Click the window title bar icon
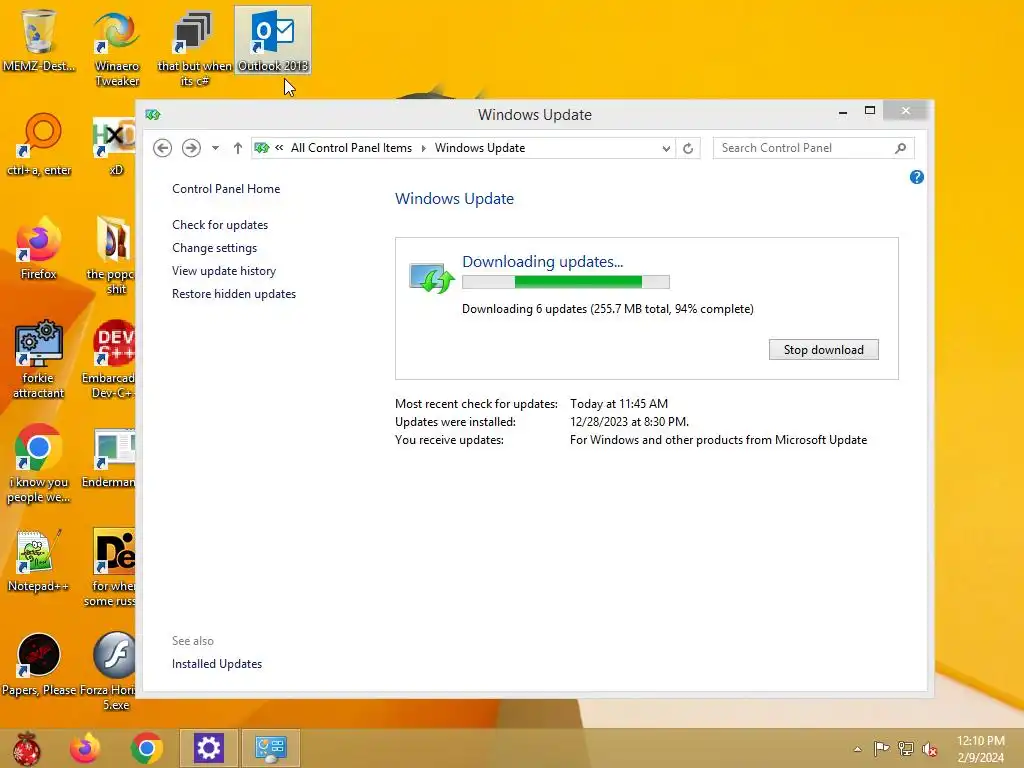 [x=153, y=115]
